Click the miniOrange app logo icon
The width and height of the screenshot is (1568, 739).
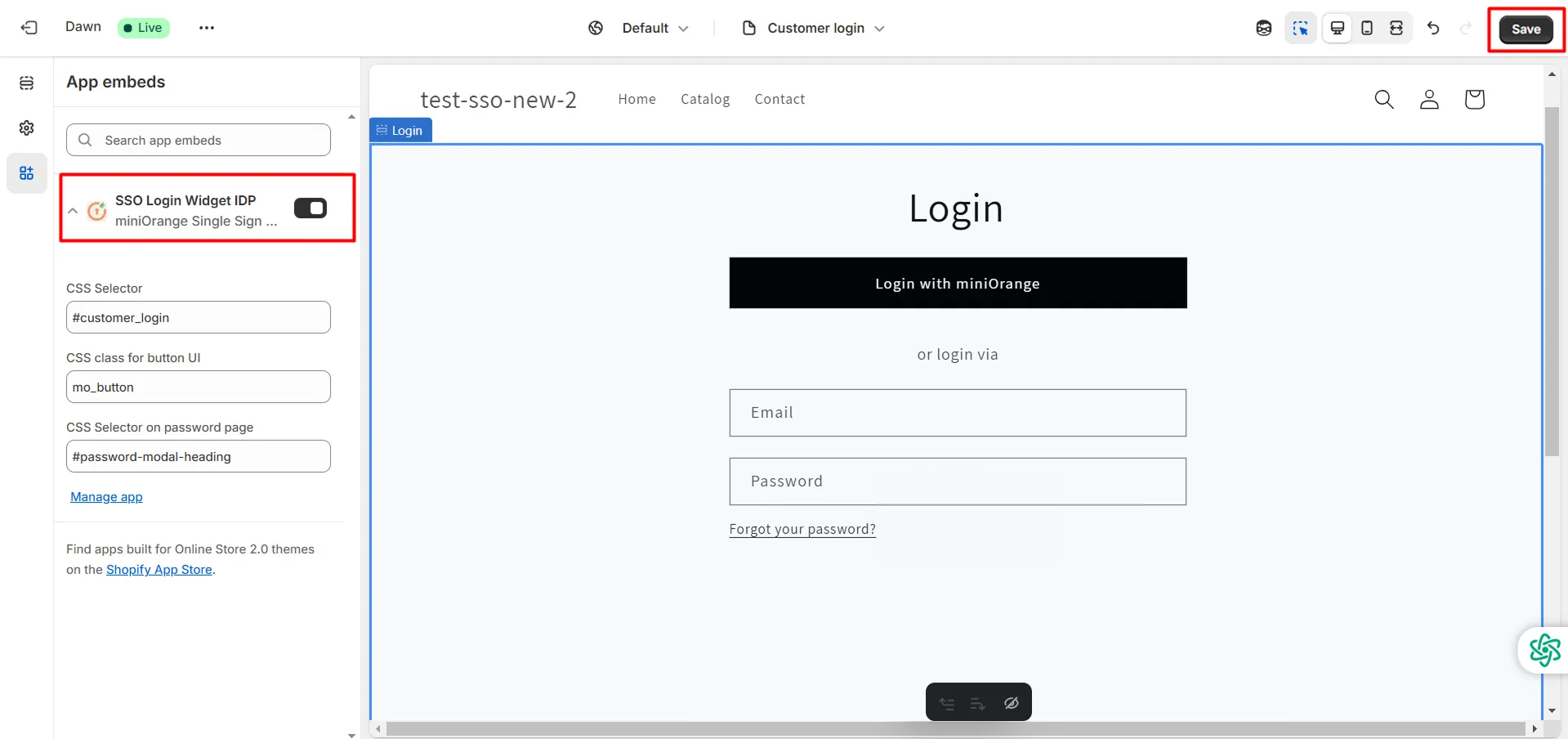coord(97,211)
